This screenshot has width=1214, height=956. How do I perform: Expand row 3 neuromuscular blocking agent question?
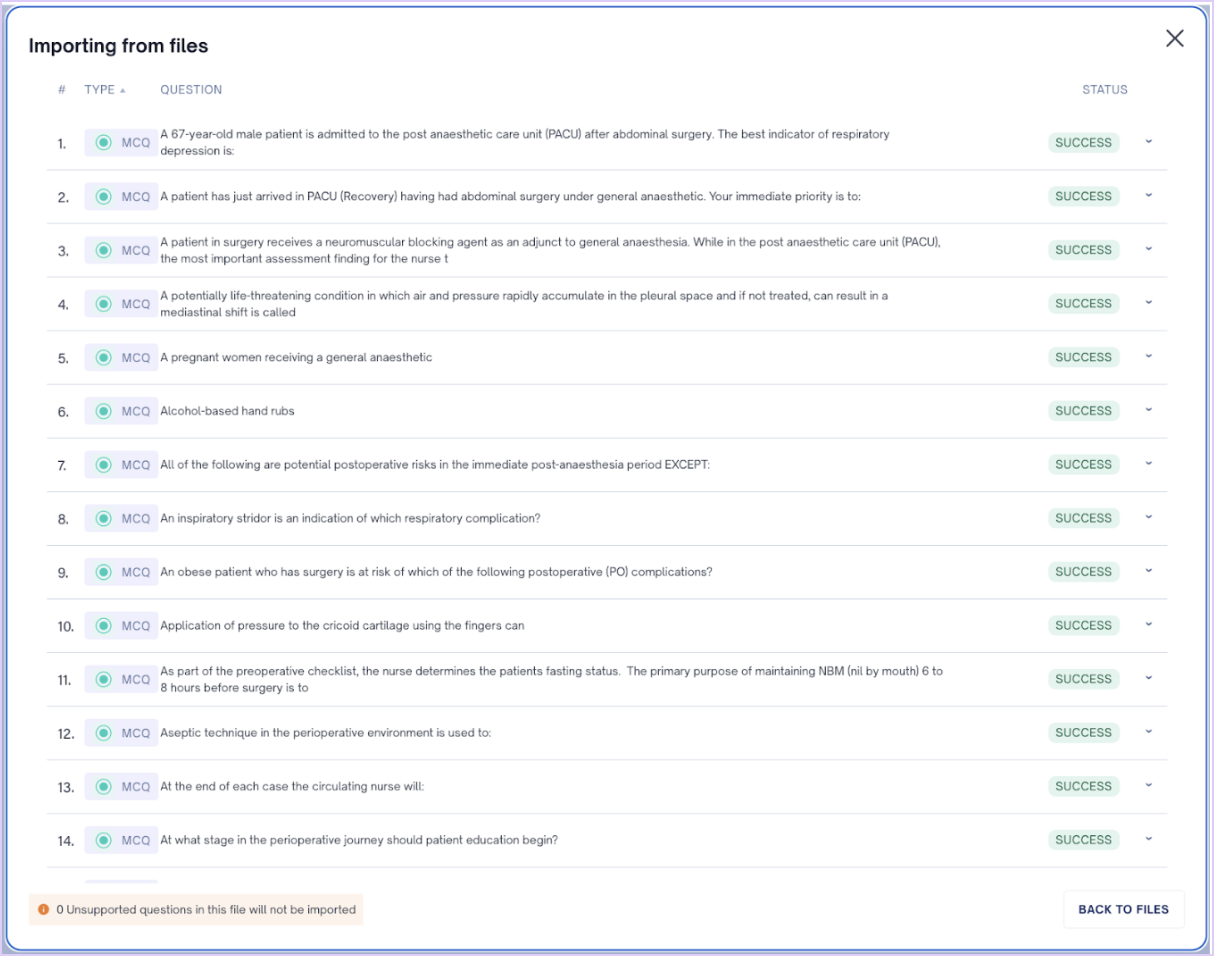click(1148, 250)
